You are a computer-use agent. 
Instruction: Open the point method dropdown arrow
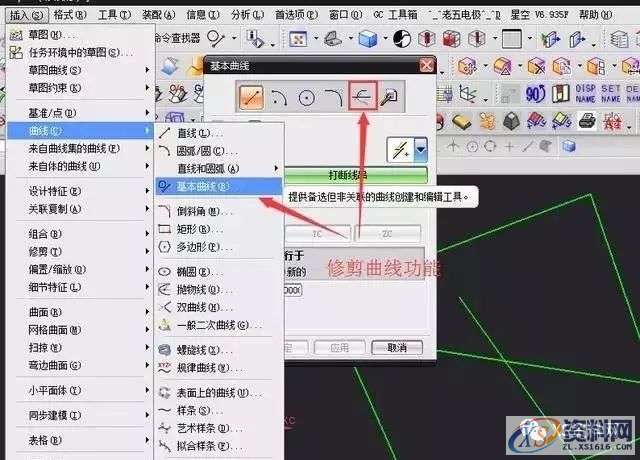(x=421, y=150)
